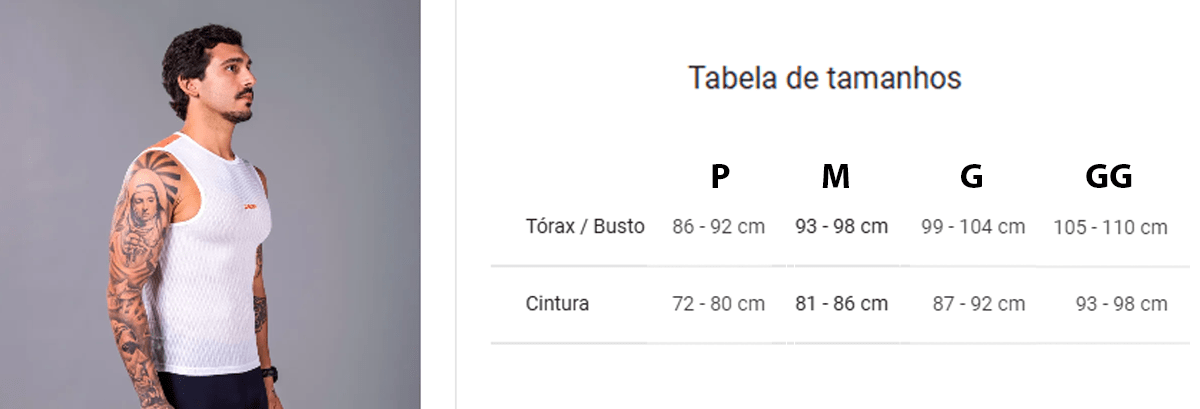Select the GG size column header

(1109, 177)
